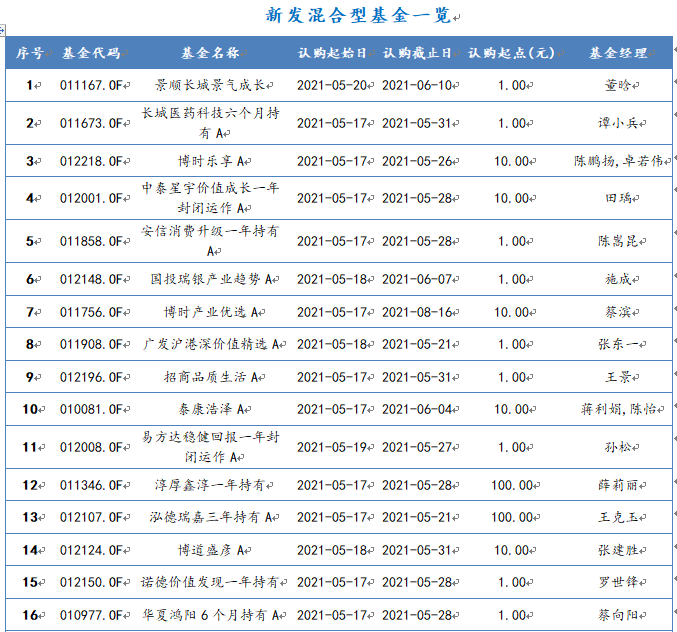Select fund code 011858.OF
677x632 pixels.
tap(92, 241)
